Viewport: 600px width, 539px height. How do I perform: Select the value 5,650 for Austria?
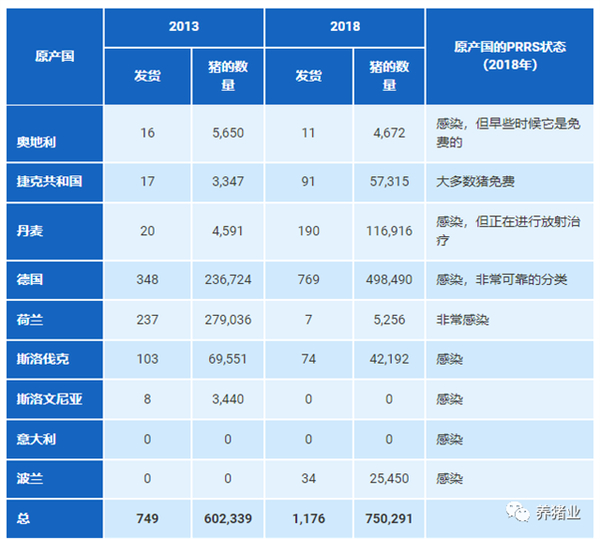tap(228, 133)
